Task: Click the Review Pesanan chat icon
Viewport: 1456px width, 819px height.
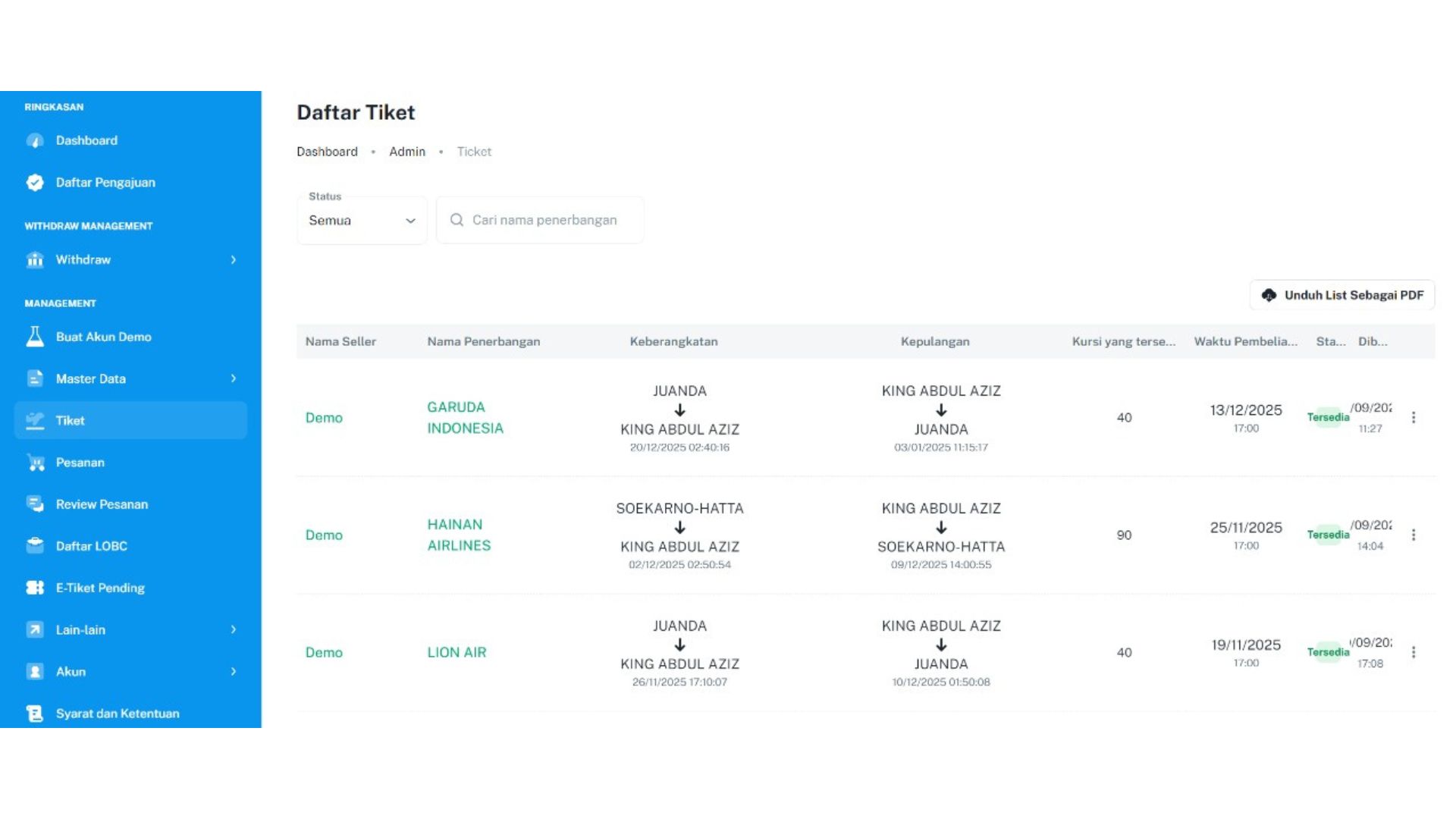Action: [35, 504]
